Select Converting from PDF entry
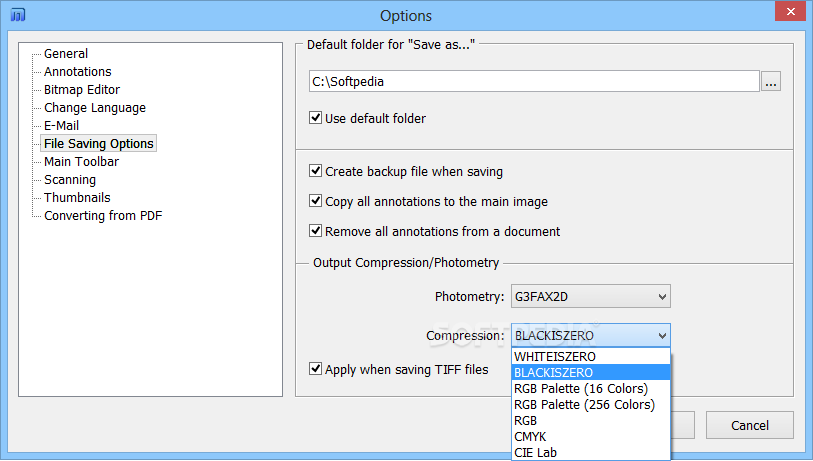813x461 pixels. click(103, 216)
